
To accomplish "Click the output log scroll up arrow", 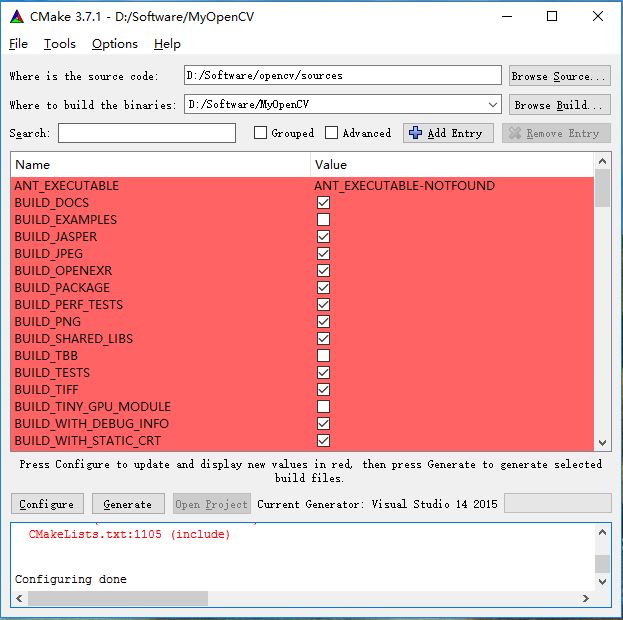I will [602, 532].
